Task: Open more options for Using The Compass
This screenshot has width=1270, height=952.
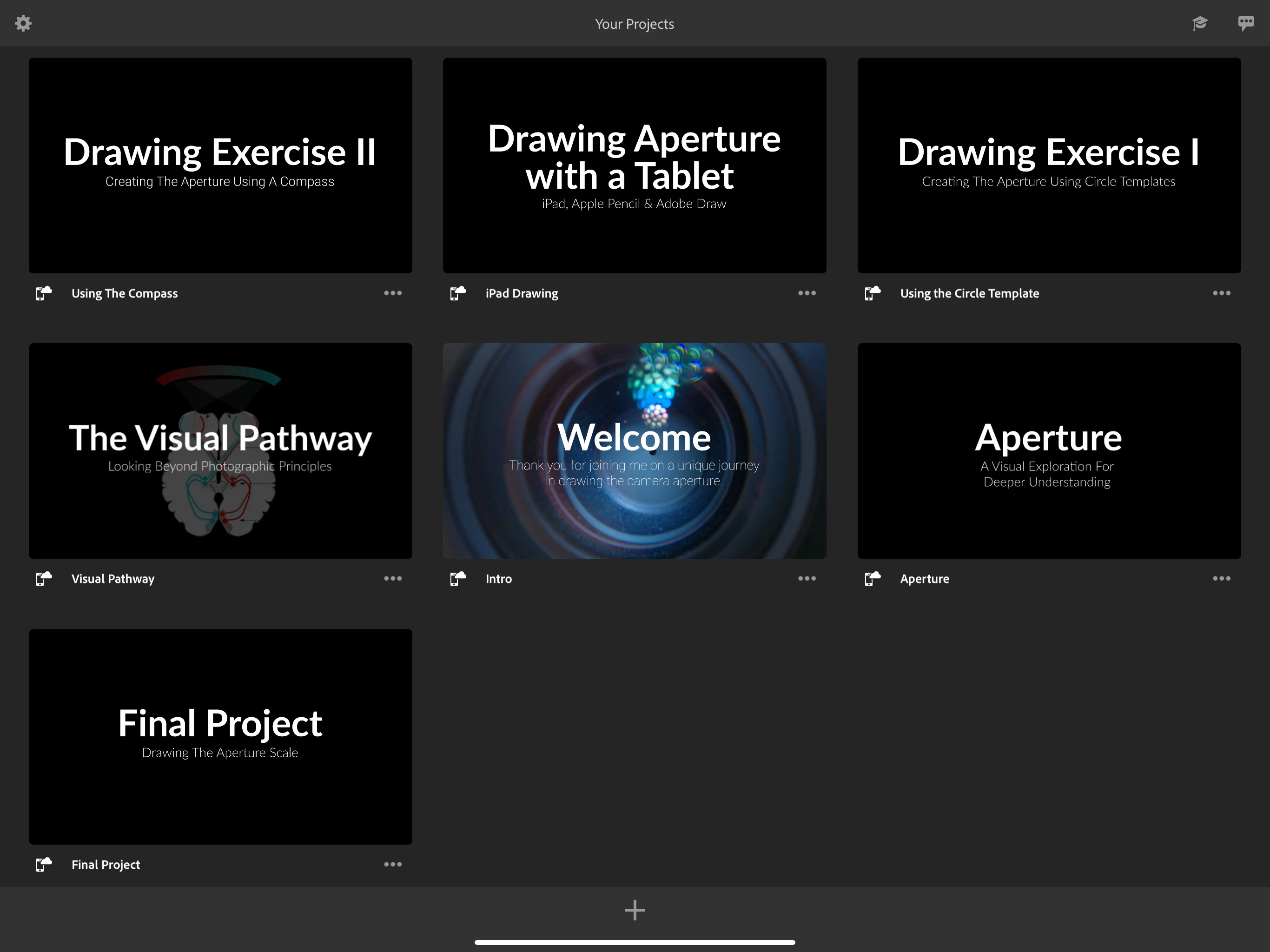Action: [393, 293]
